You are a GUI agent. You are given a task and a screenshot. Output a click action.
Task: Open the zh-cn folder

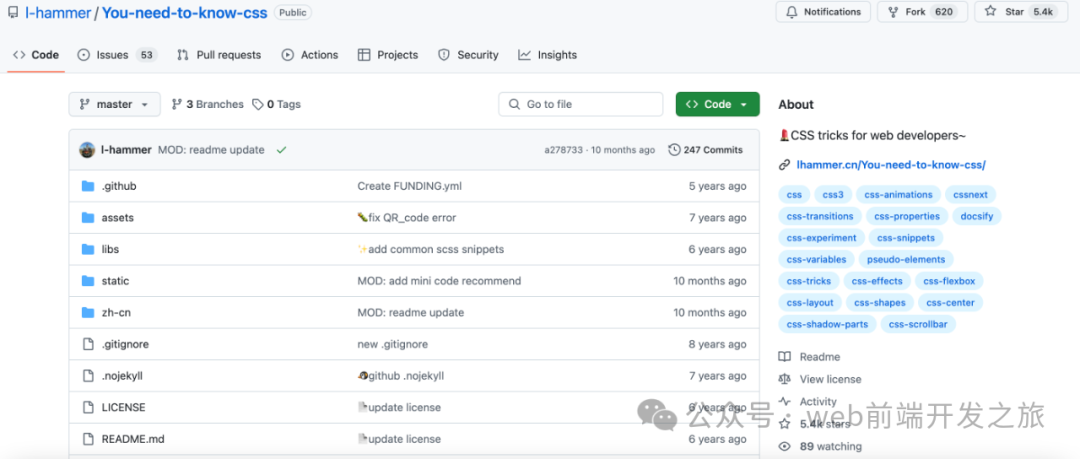coord(116,313)
